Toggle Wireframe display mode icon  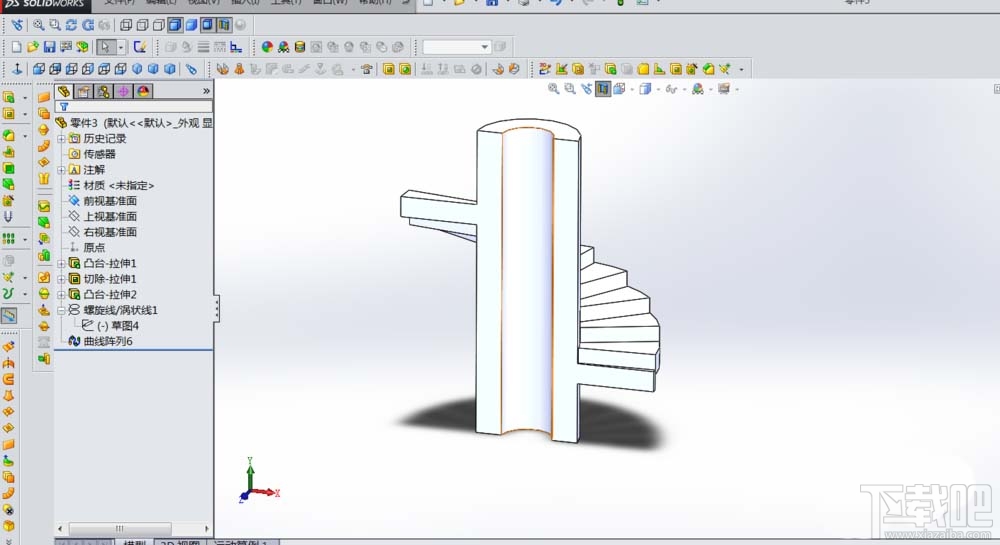126,25
